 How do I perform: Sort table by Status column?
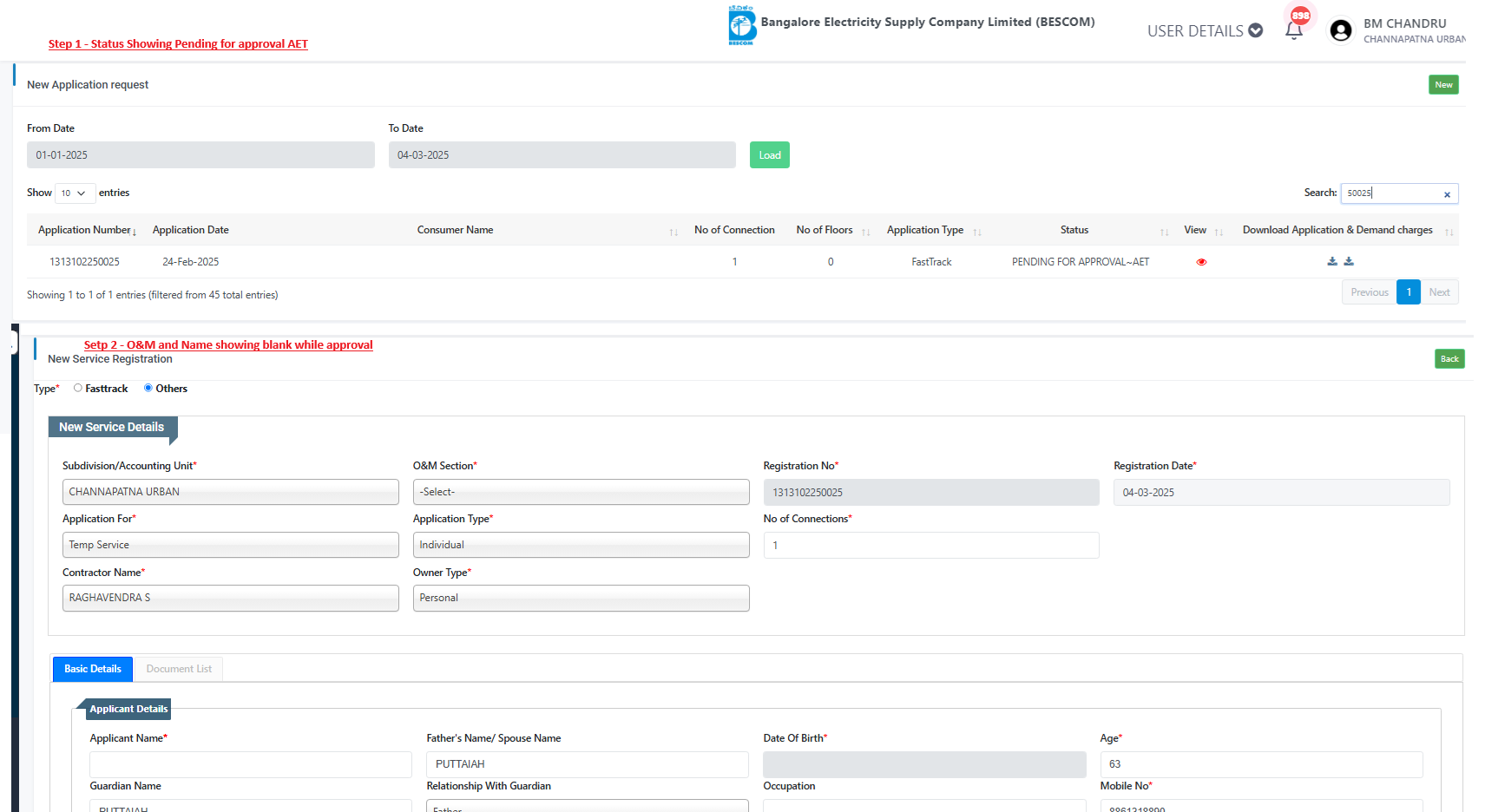(x=1164, y=232)
